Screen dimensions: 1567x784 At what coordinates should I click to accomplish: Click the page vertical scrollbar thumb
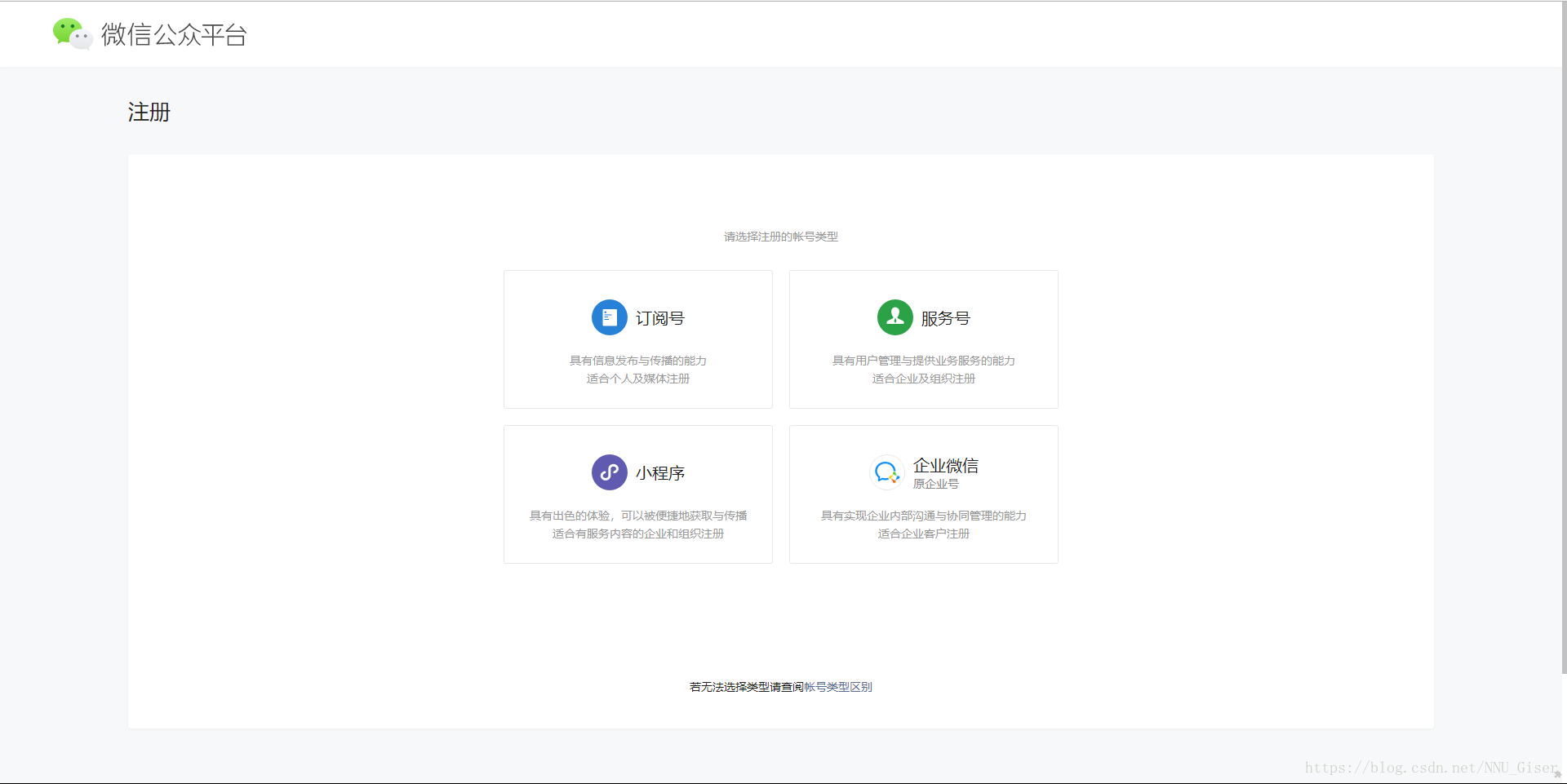click(1564, 337)
